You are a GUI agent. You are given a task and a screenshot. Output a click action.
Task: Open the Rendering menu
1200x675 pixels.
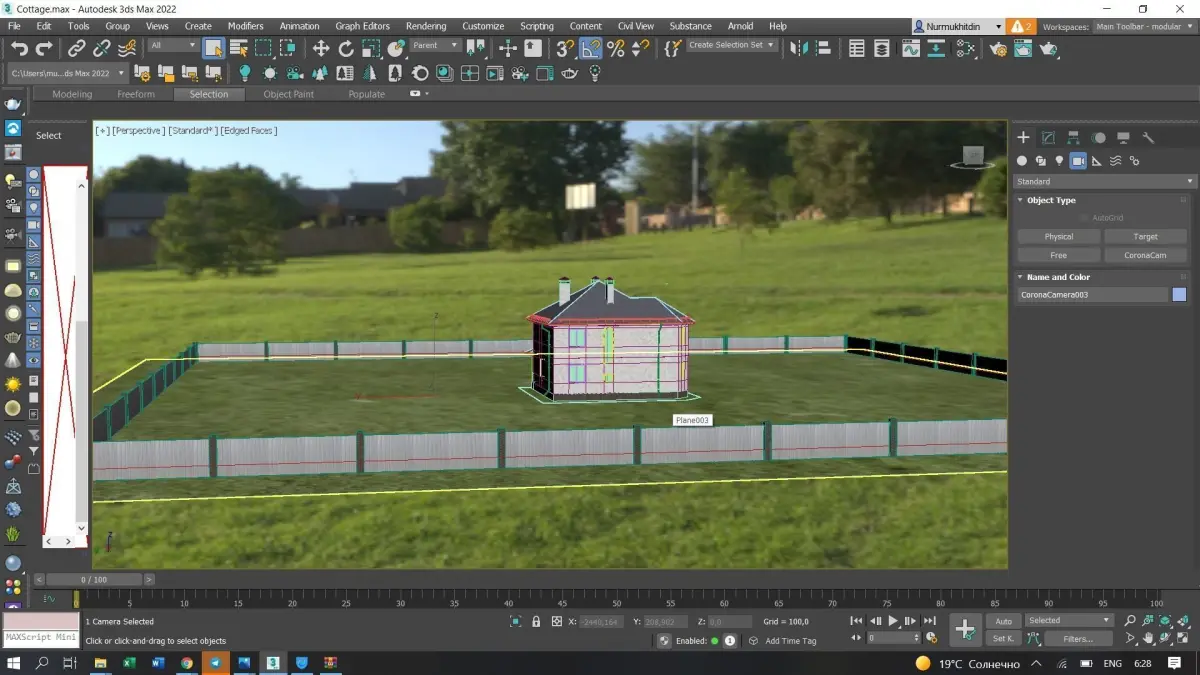point(426,26)
